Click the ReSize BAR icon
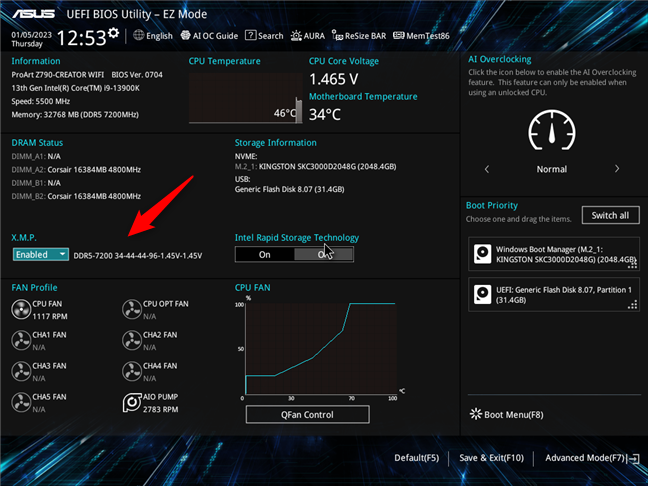This screenshot has height=486, width=648. 337,36
